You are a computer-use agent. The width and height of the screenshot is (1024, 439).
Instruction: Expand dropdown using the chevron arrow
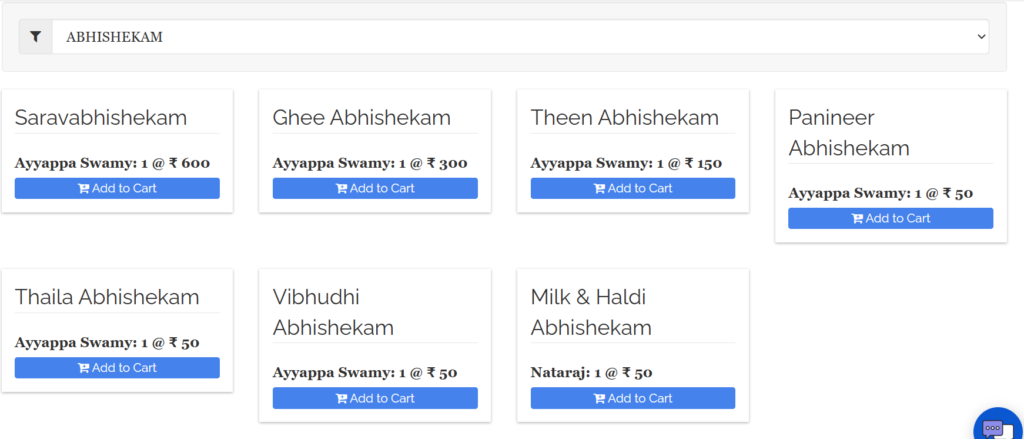[981, 37]
